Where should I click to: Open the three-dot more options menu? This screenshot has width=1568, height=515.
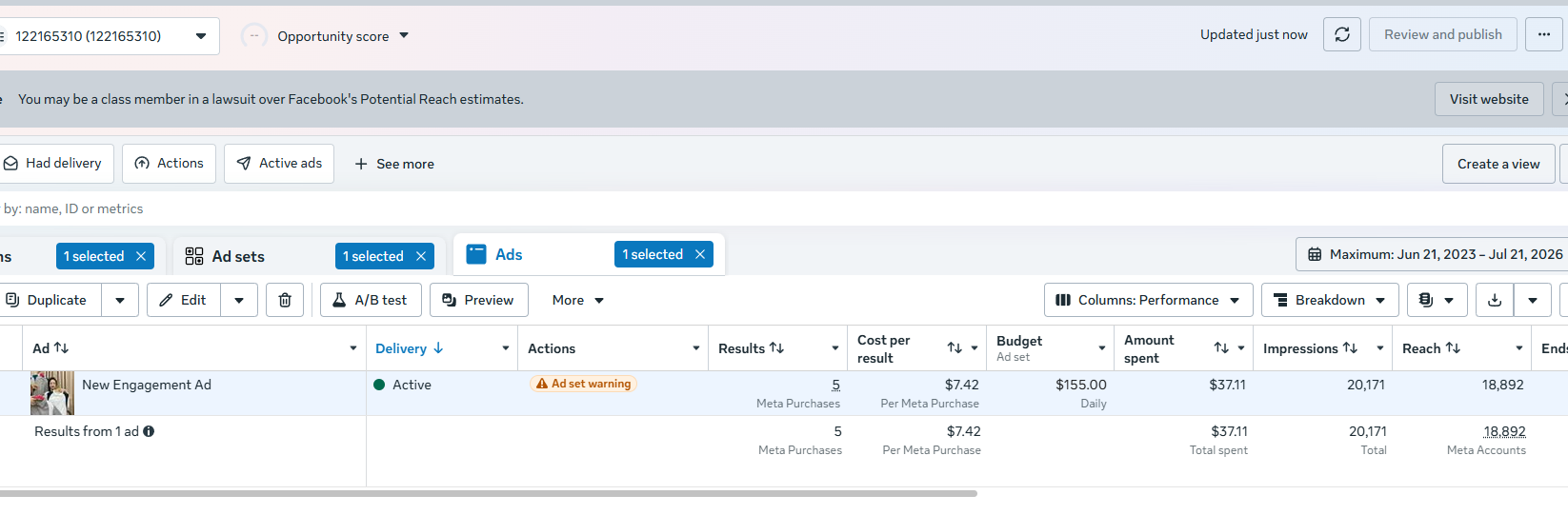pyautogui.click(x=1544, y=34)
